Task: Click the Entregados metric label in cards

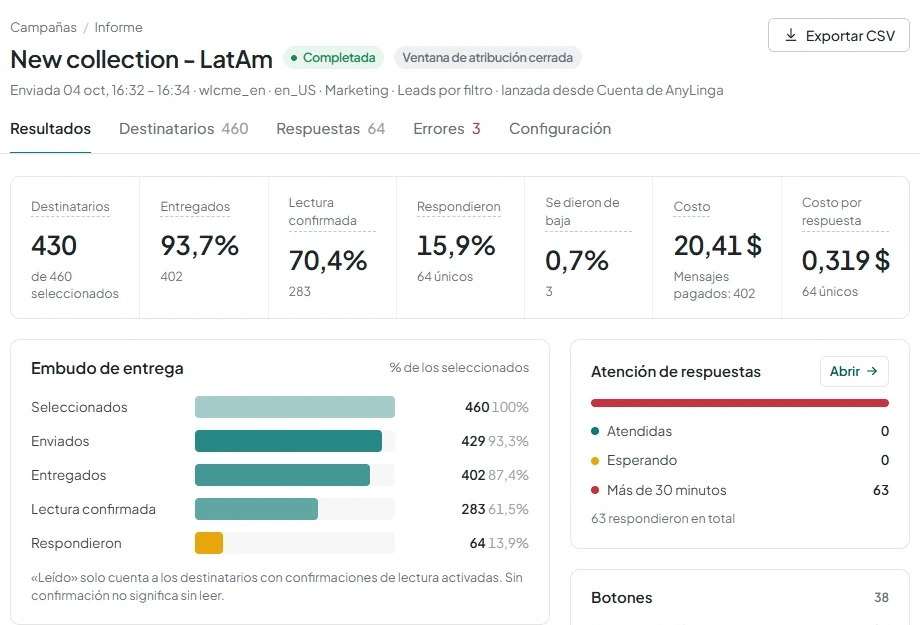Action: [x=195, y=207]
